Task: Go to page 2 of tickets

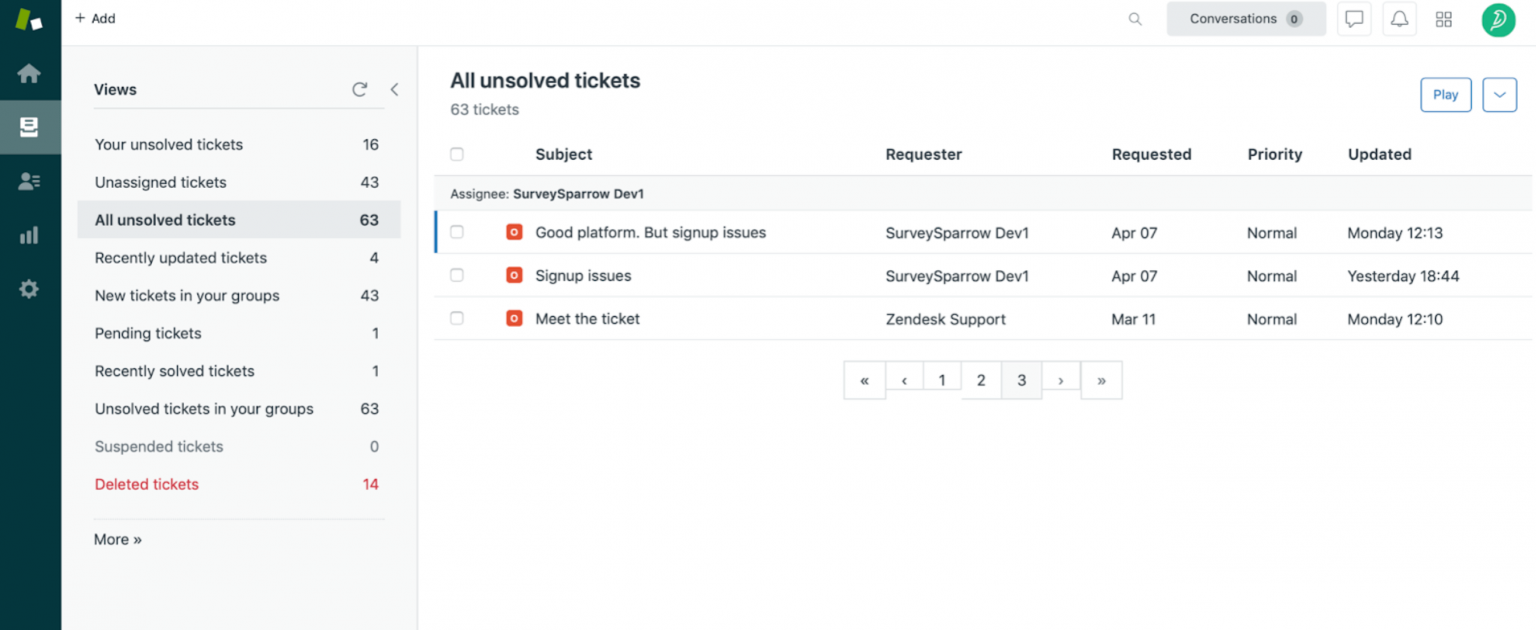Action: [981, 380]
